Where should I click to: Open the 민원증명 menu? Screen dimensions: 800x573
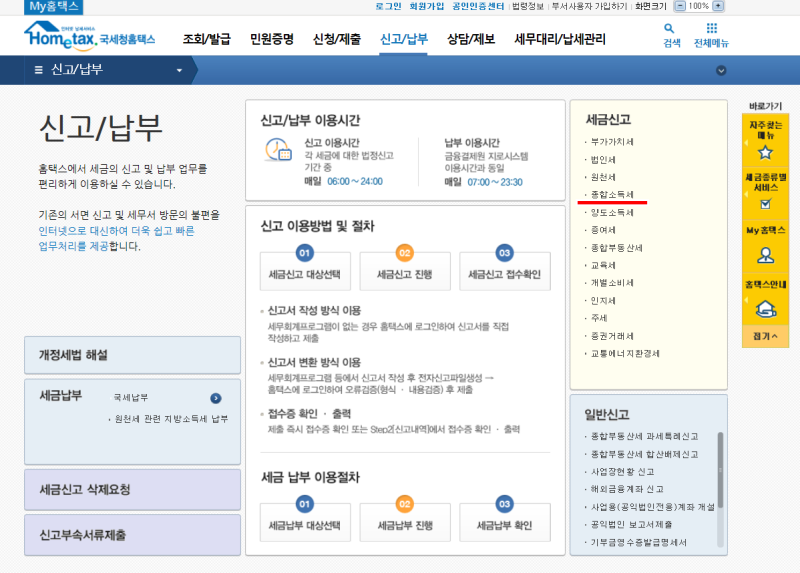pyautogui.click(x=271, y=39)
